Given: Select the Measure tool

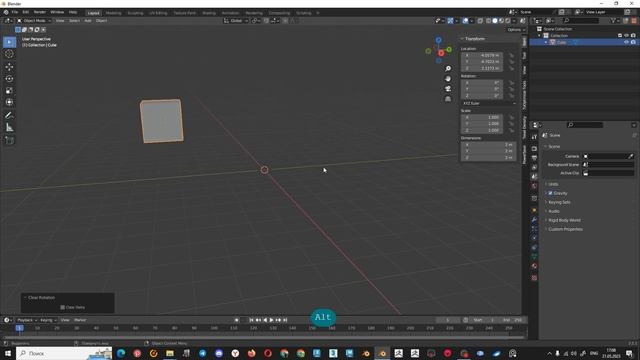Looking at the screenshot, I should (x=9, y=128).
